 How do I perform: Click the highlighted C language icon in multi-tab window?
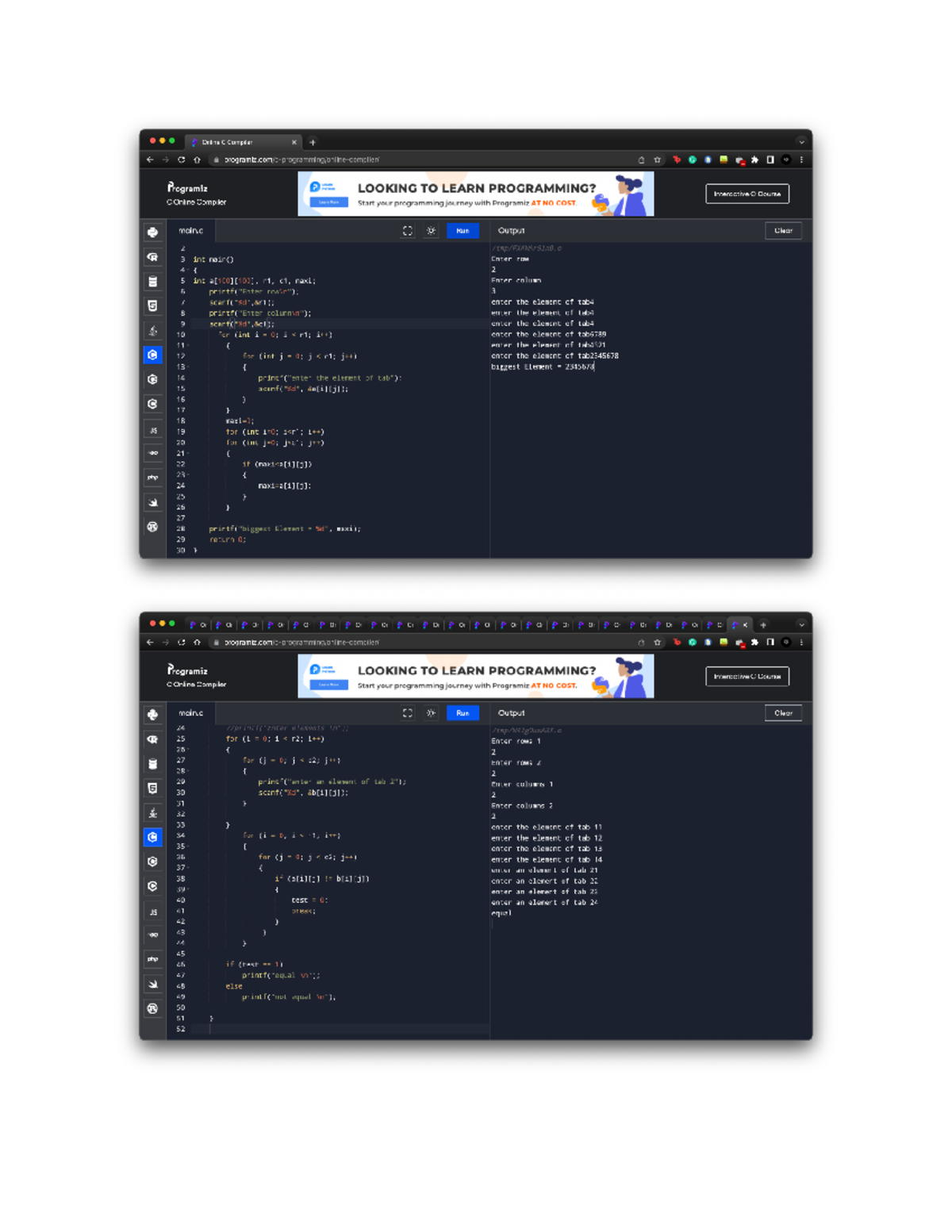click(x=153, y=837)
